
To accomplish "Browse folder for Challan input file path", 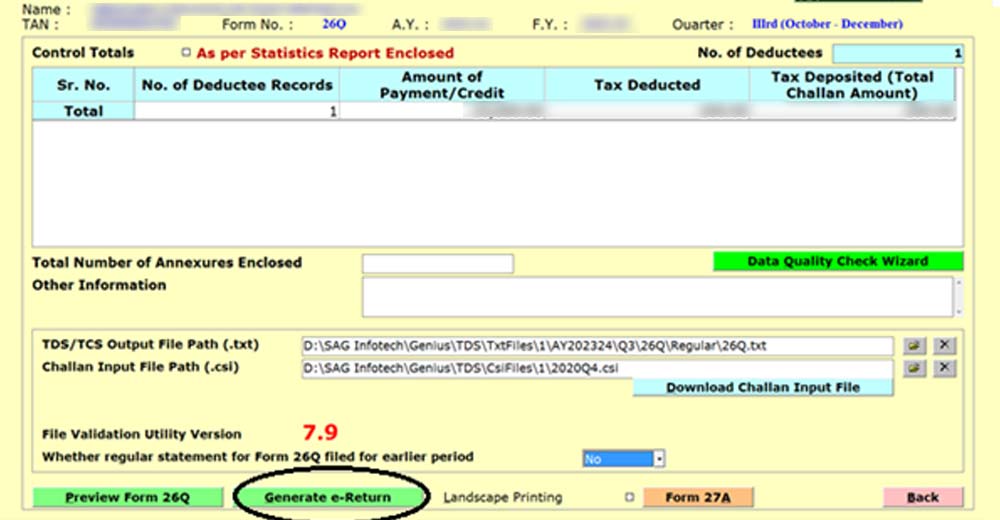I will point(914,368).
